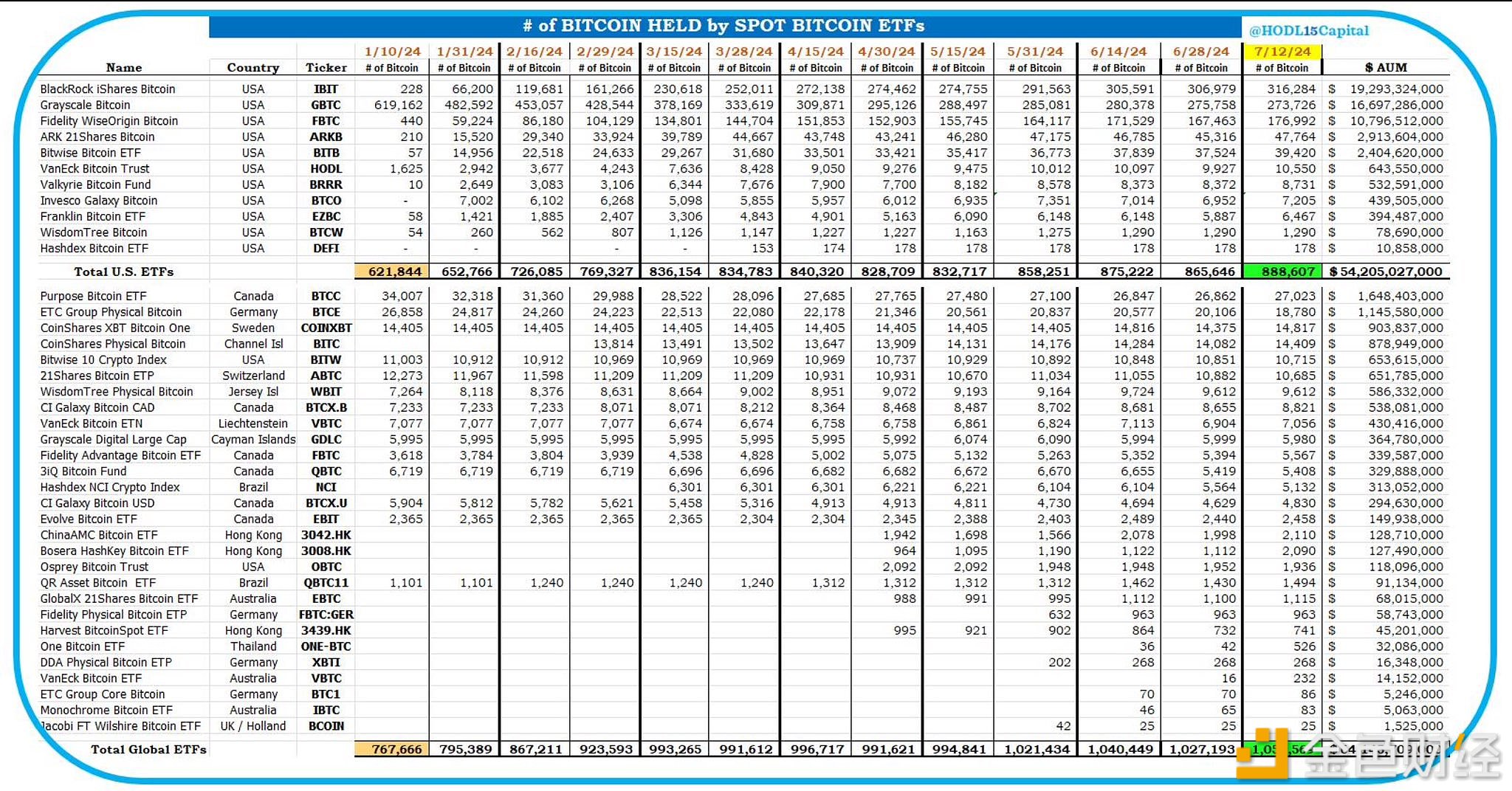
Task: Select the FBTC:GER ticker cell
Action: coord(326,615)
